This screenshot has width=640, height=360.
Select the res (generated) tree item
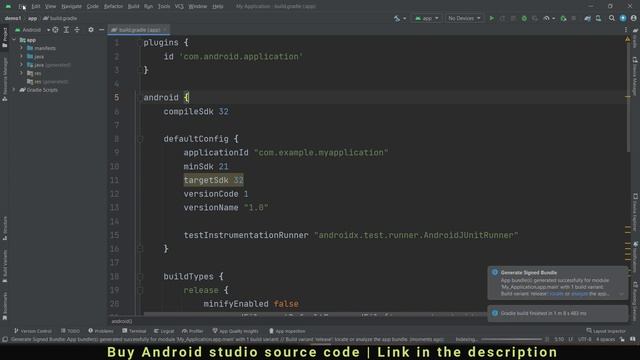47,82
